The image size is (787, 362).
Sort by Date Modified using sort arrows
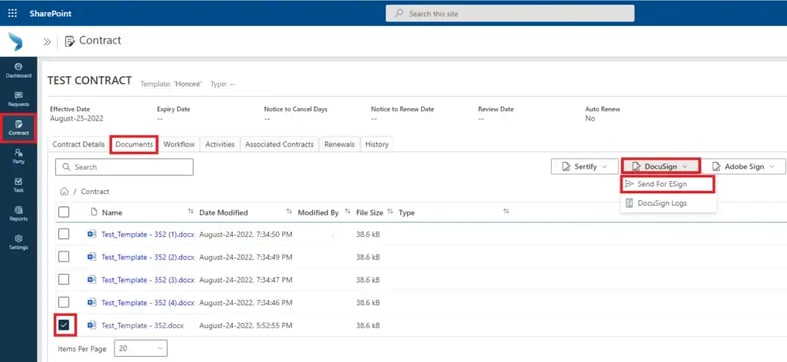click(289, 212)
